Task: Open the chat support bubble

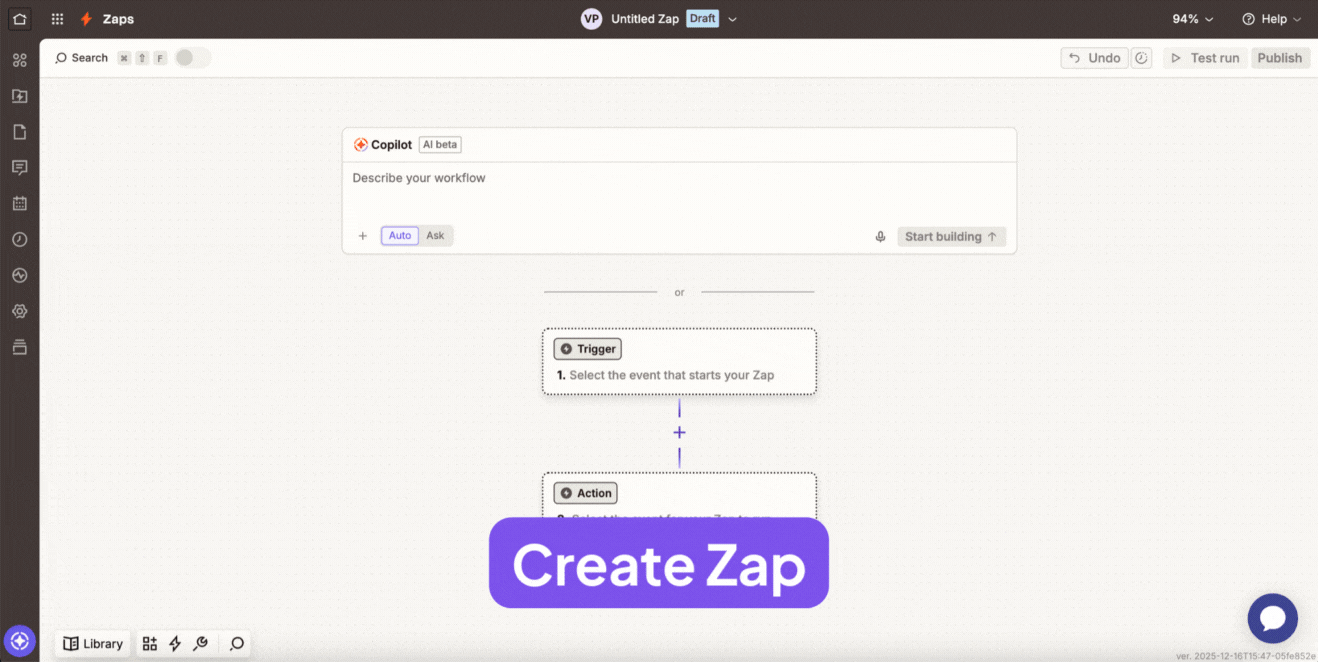Action: 1272,618
